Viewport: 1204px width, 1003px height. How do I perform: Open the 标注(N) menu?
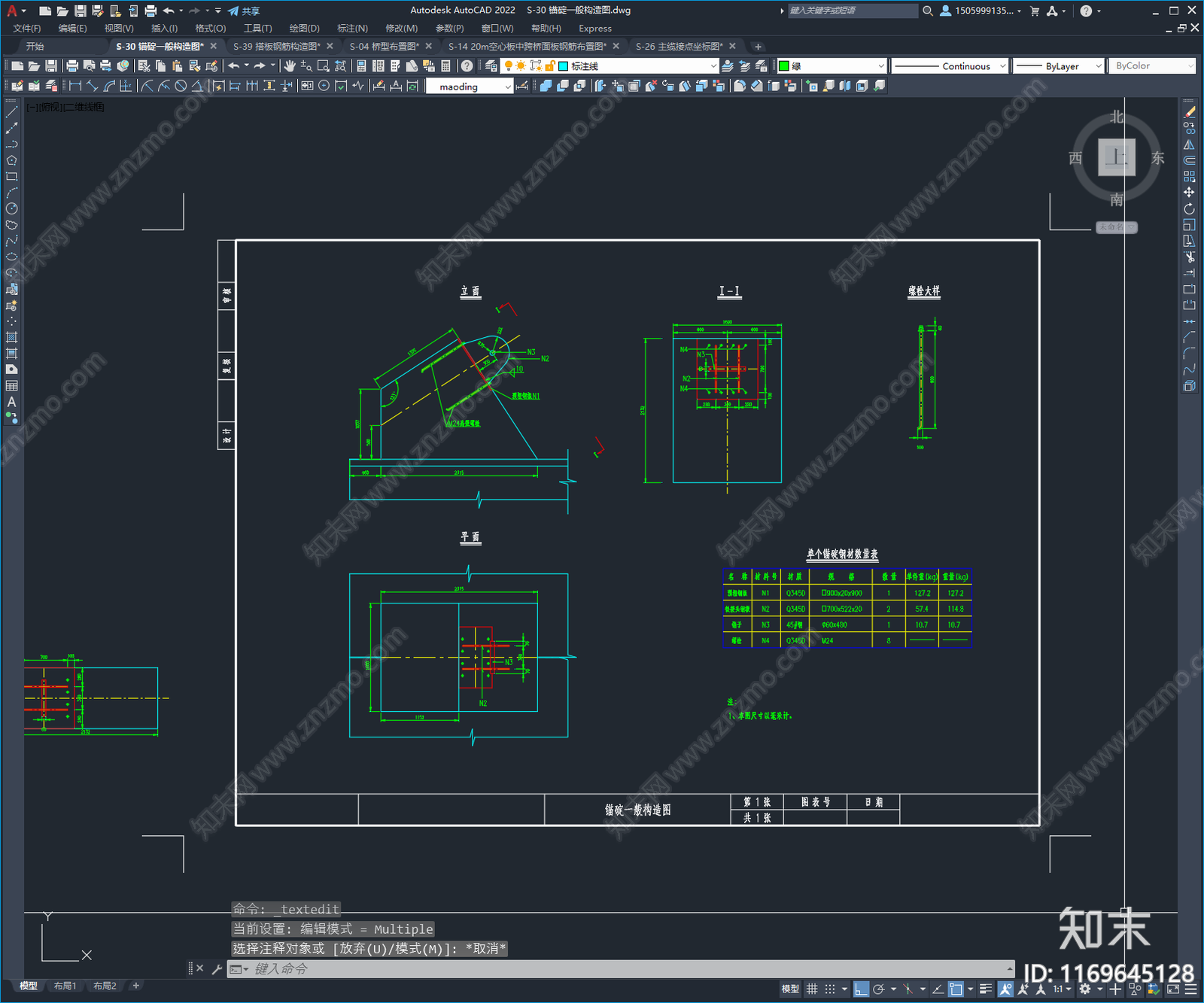pyautogui.click(x=352, y=28)
